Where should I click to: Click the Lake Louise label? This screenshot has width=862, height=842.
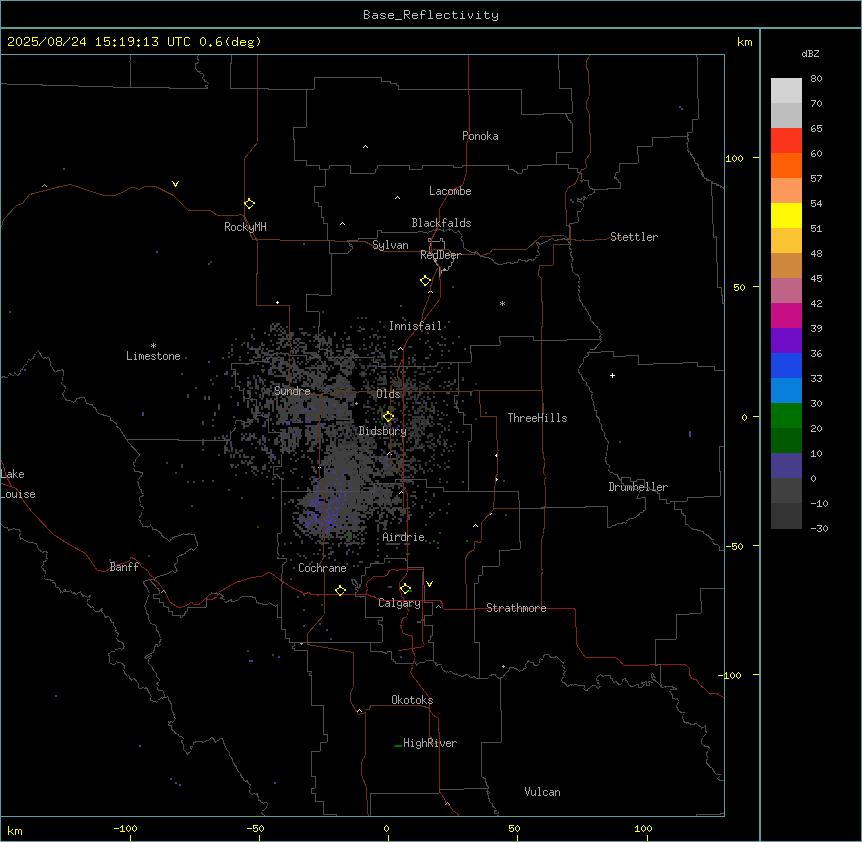[18, 484]
